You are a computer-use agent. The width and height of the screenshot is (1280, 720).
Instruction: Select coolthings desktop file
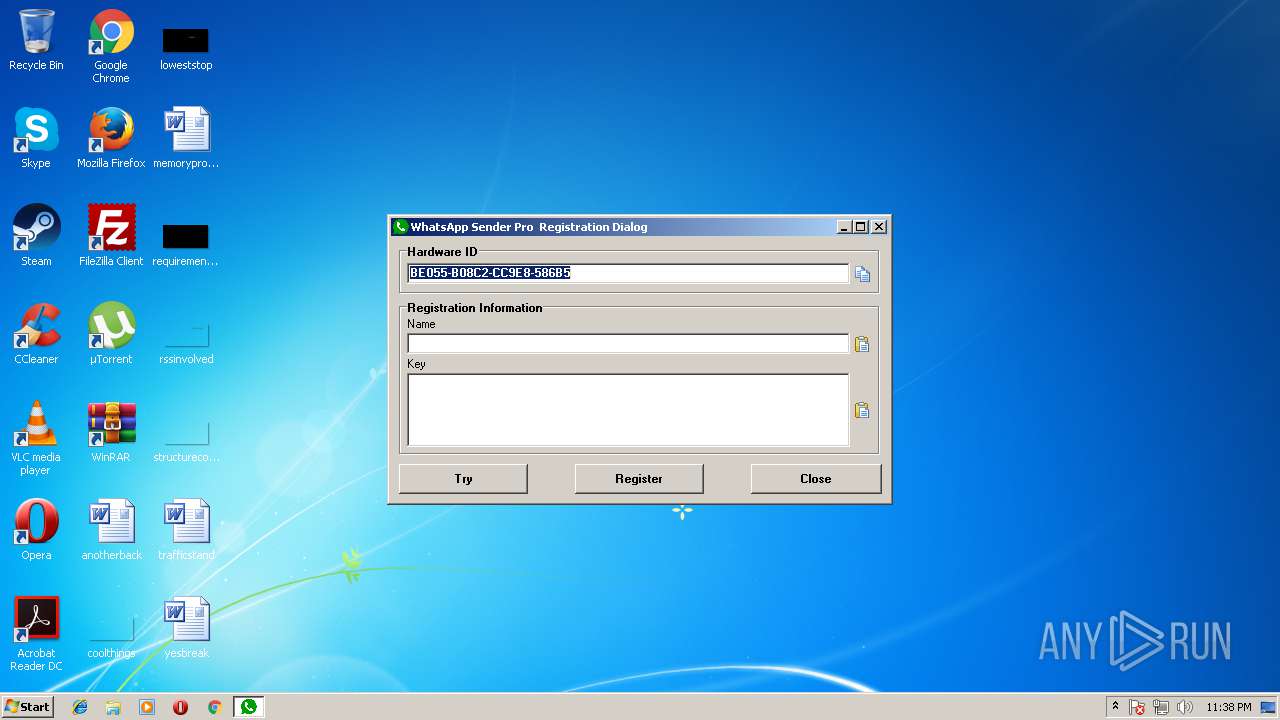[x=111, y=635]
